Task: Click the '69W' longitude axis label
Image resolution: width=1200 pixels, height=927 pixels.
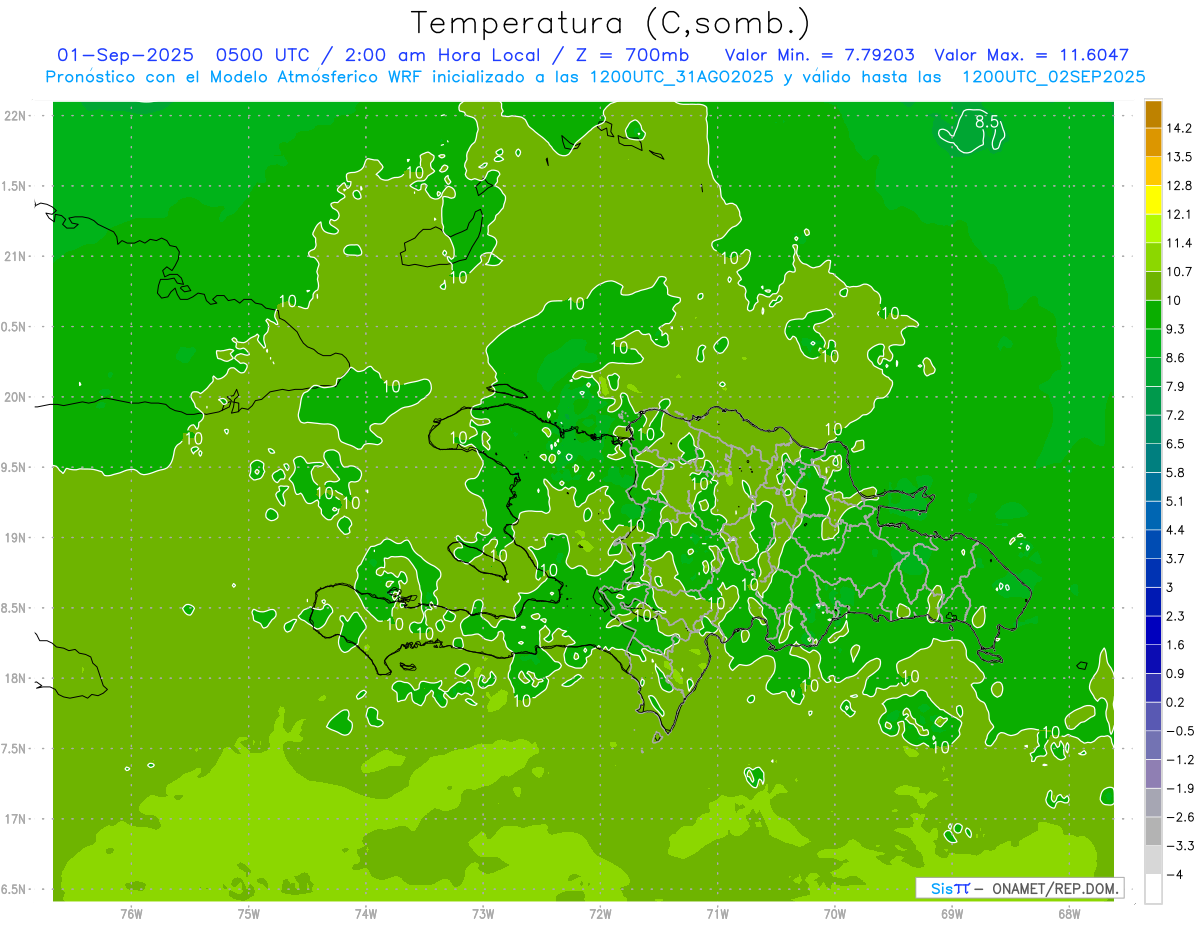Action: (x=952, y=914)
